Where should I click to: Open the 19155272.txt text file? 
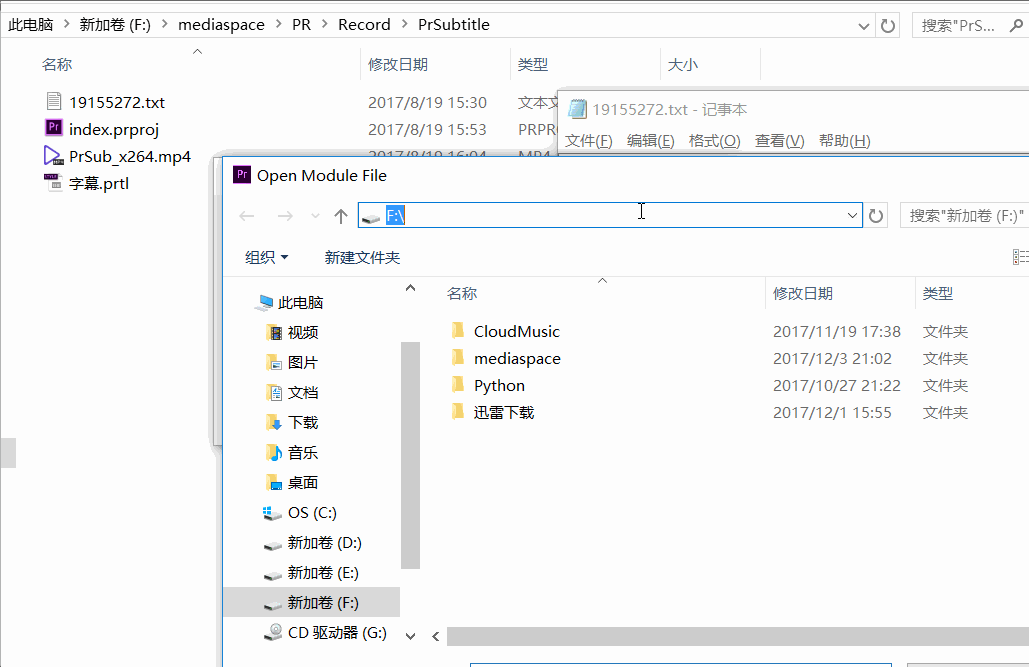[x=110, y=102]
